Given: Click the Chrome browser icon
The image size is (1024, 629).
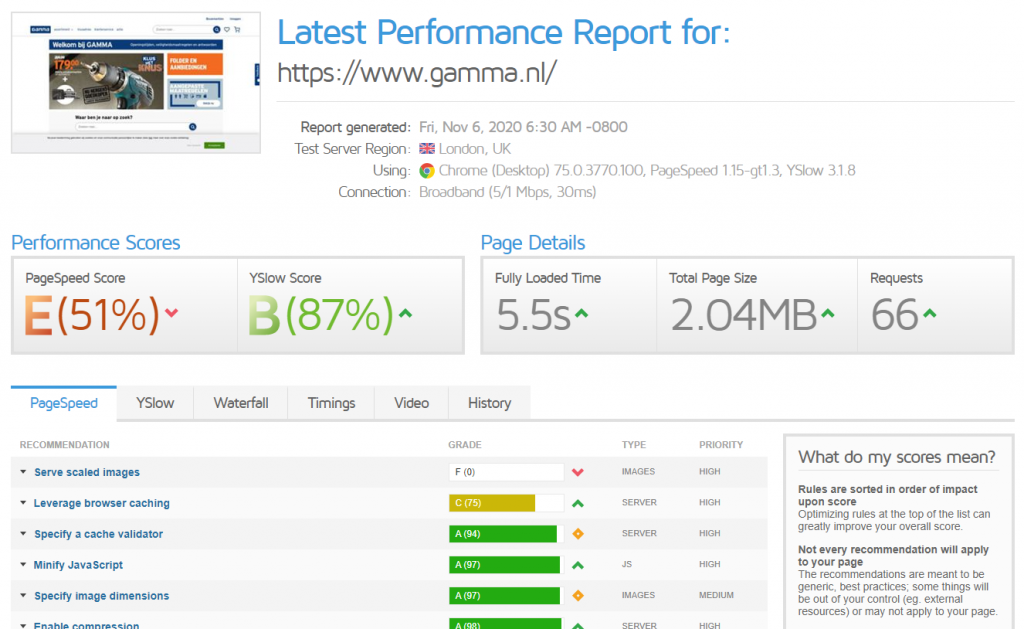Looking at the screenshot, I should (x=427, y=170).
